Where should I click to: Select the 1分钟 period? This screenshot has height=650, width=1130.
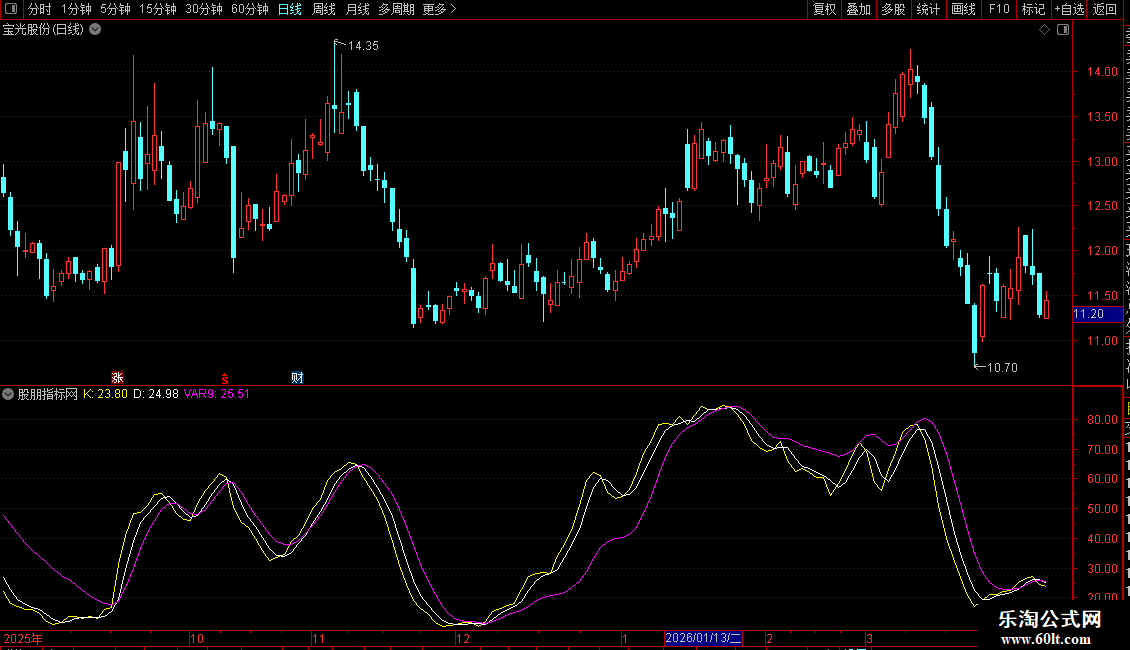[x=76, y=9]
